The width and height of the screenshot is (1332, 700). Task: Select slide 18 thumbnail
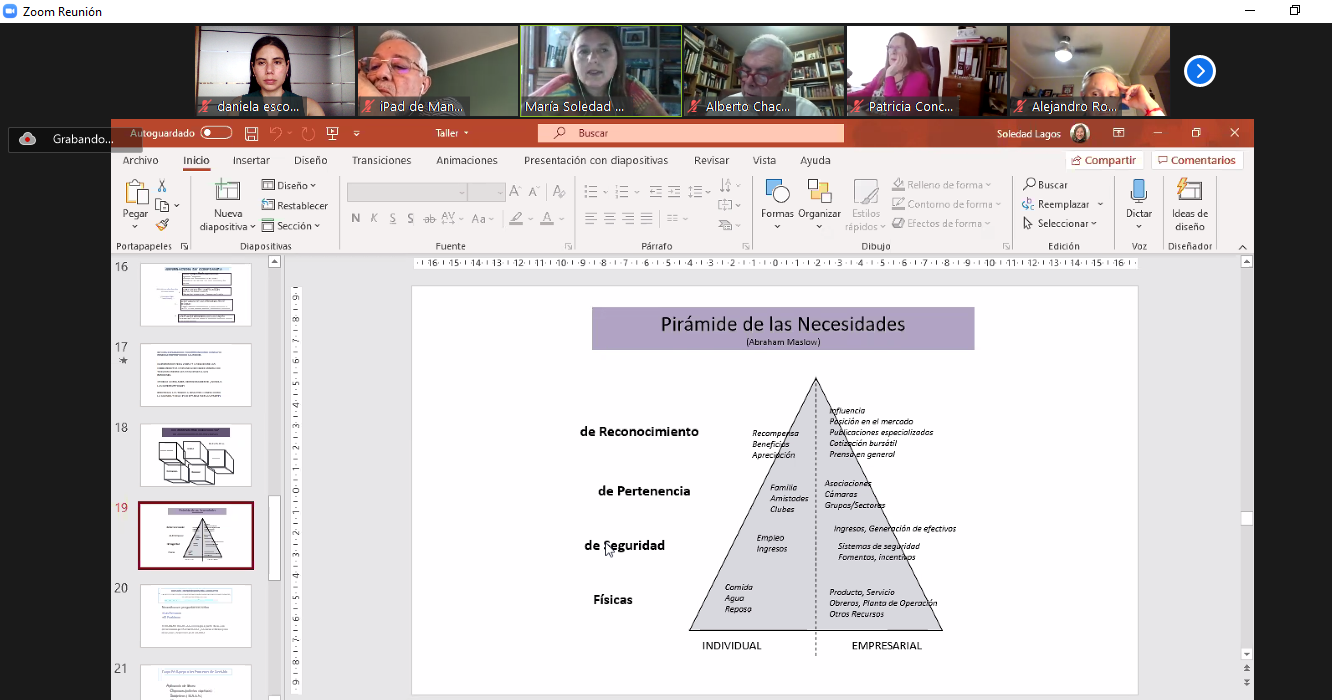point(196,455)
